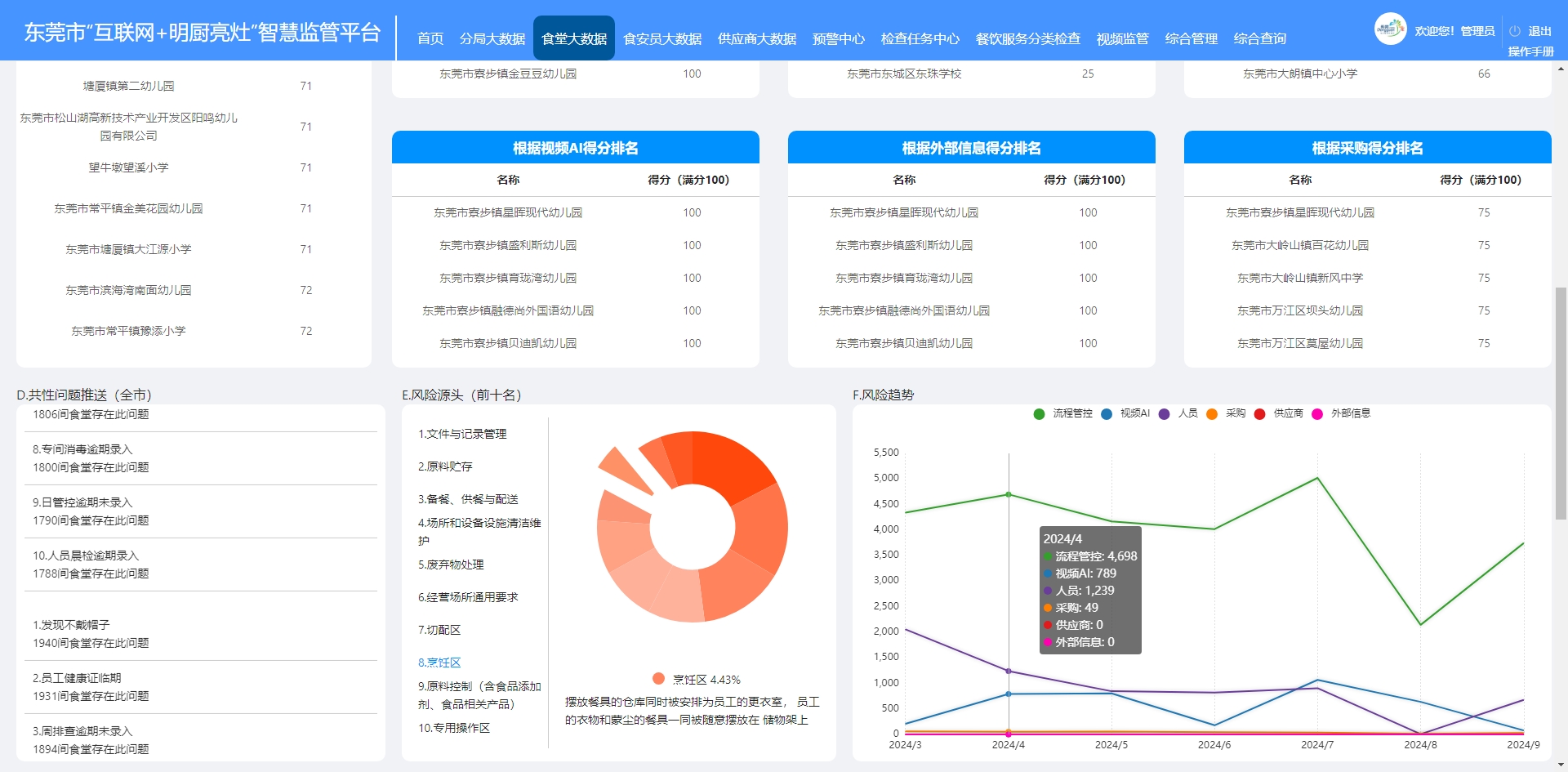Select risk source 6.经营场所通用要求
The height and width of the screenshot is (772, 1568).
468,597
